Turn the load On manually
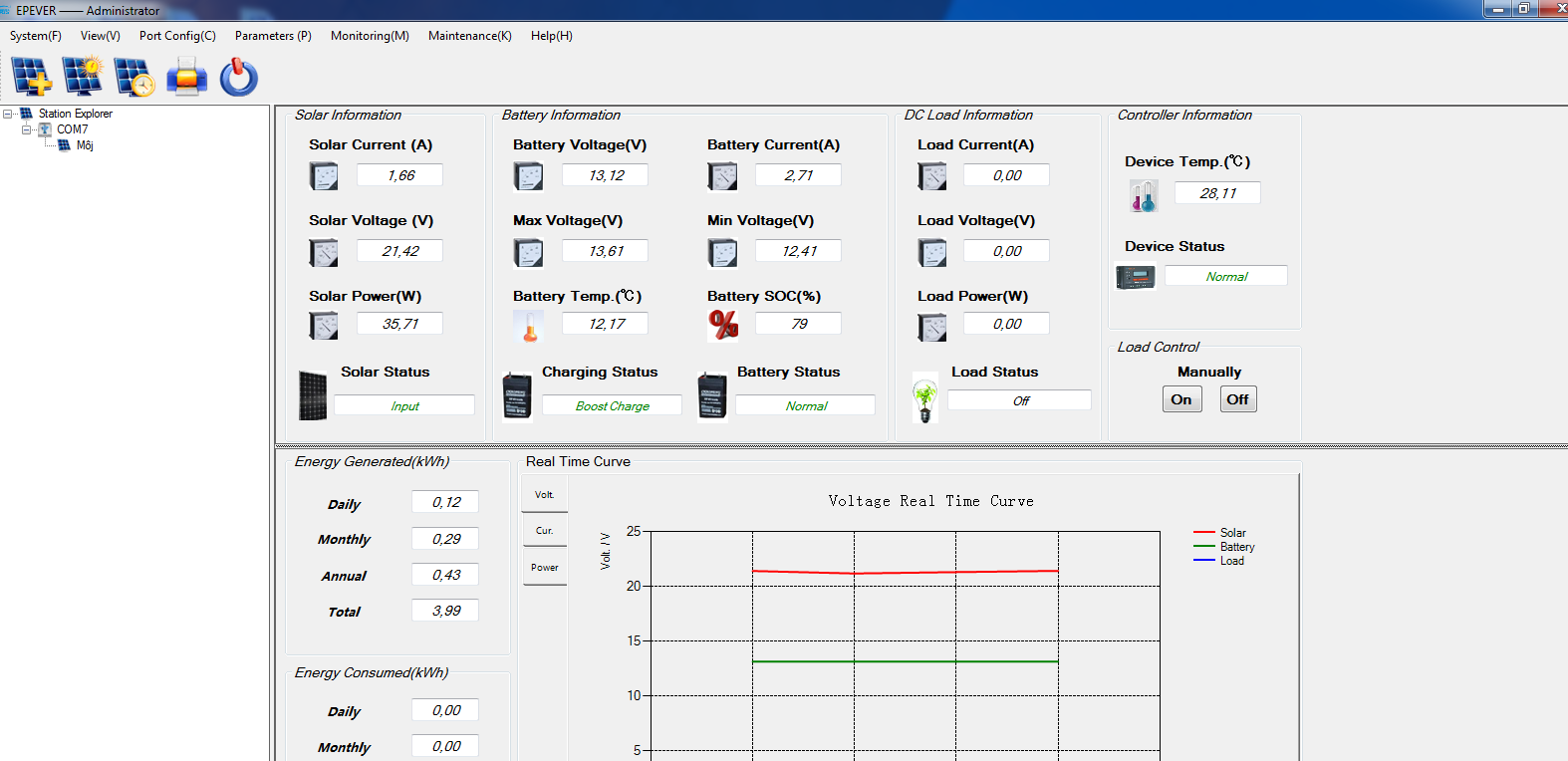 (x=1181, y=399)
